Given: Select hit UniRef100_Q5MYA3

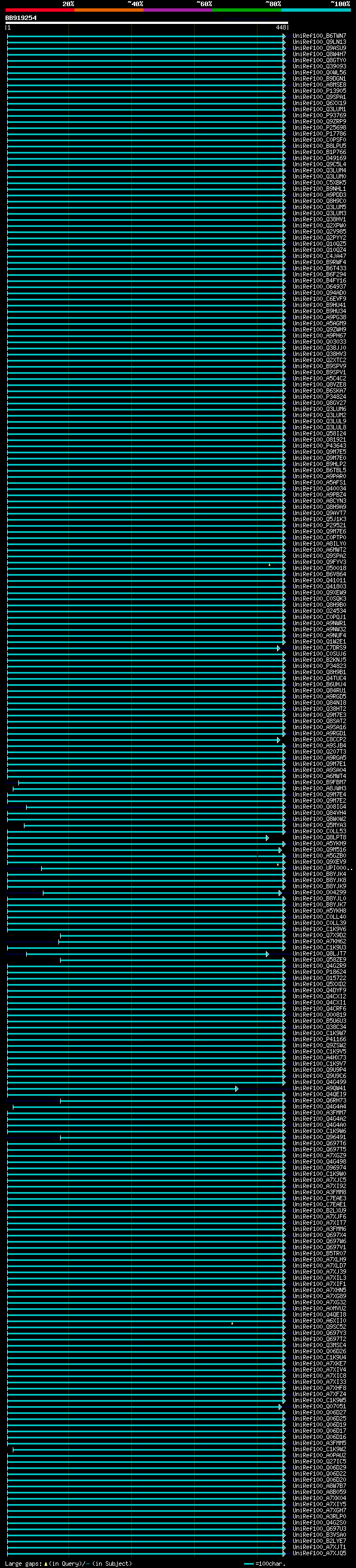Looking at the screenshot, I should click(319, 825).
